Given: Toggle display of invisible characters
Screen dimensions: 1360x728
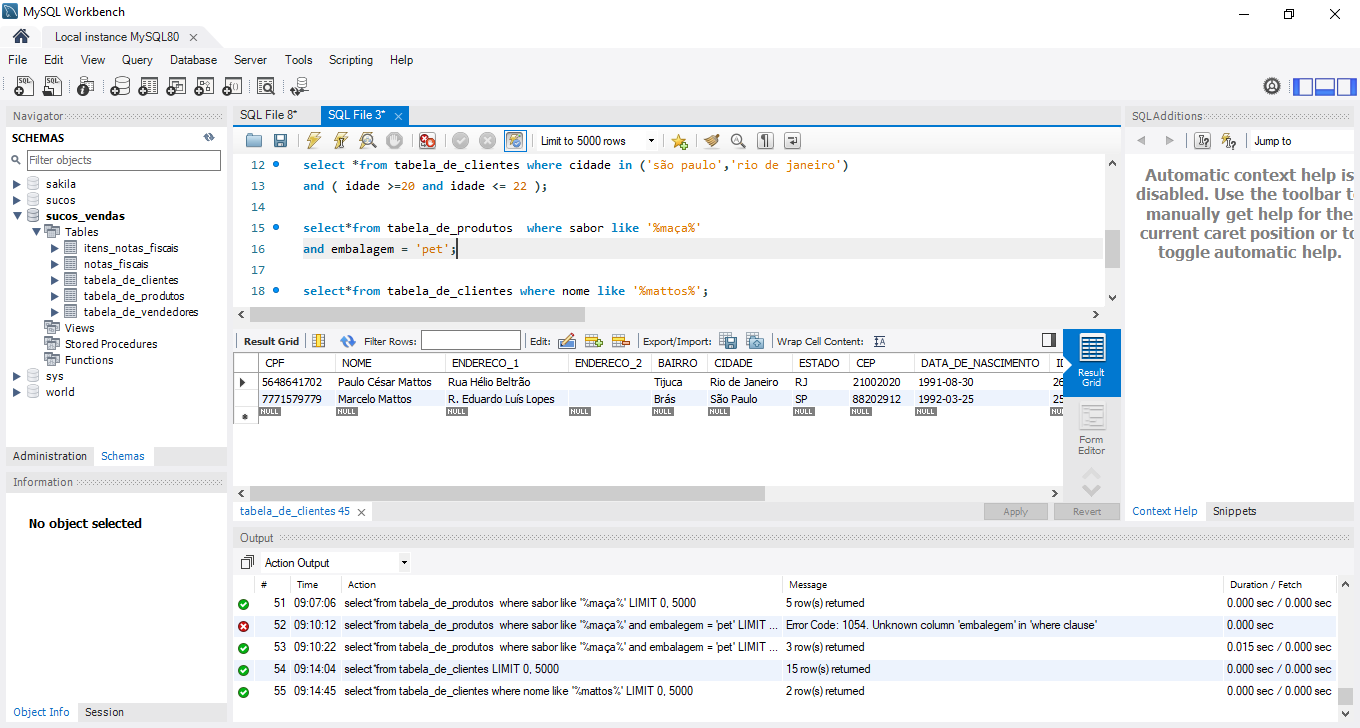Looking at the screenshot, I should click(x=765, y=141).
